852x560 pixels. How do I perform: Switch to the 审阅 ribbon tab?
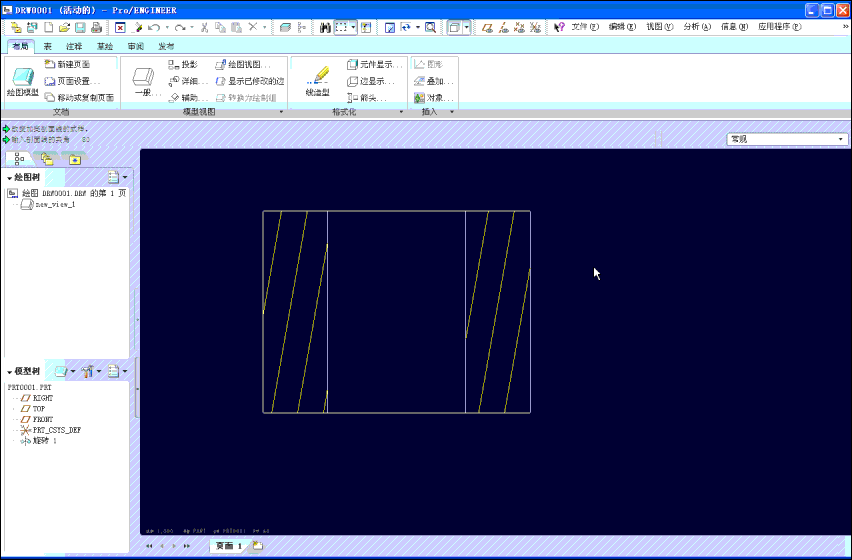tap(136, 47)
